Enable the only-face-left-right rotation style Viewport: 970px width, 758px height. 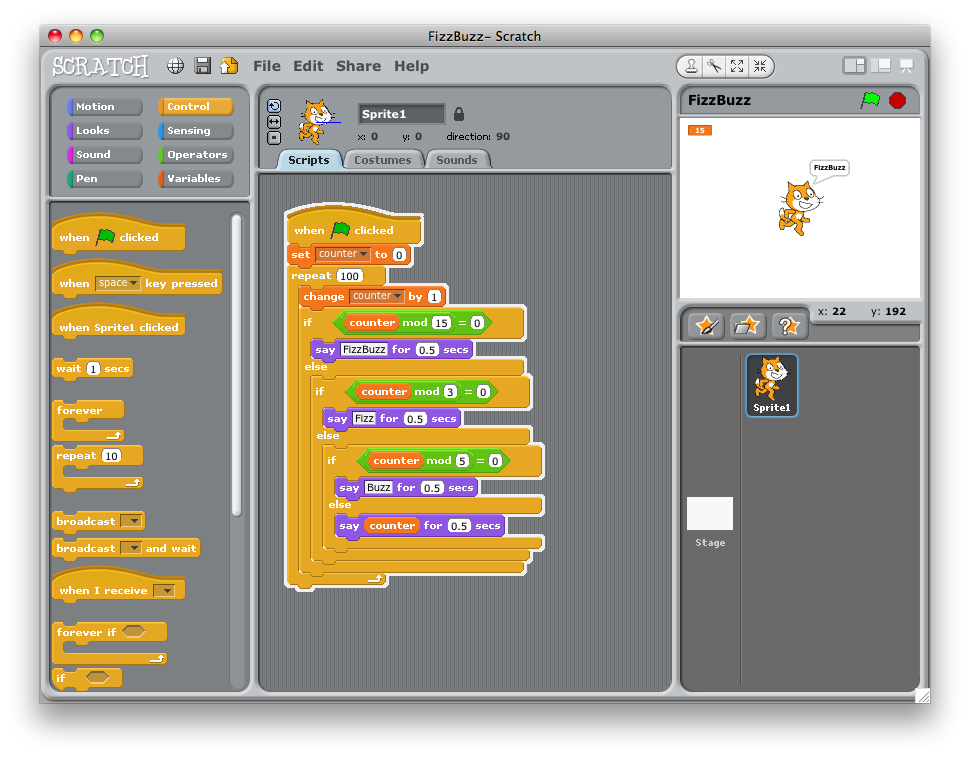(x=274, y=121)
